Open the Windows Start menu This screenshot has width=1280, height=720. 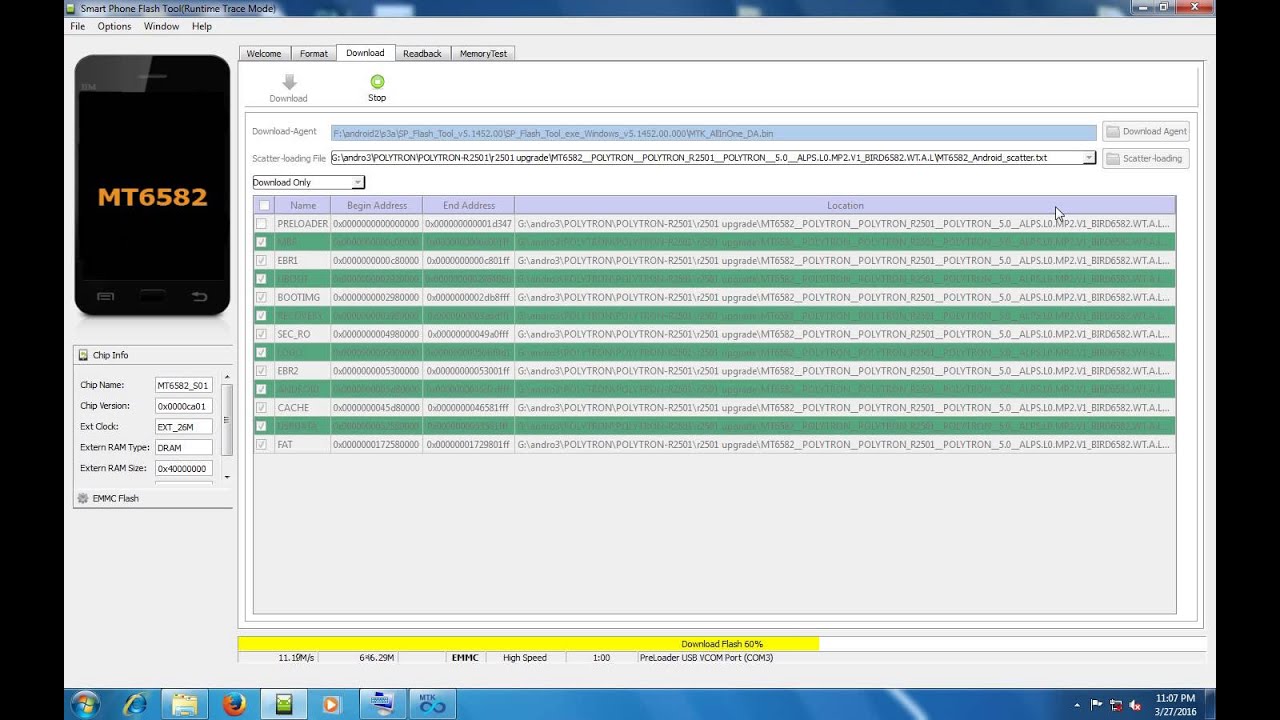click(x=85, y=704)
